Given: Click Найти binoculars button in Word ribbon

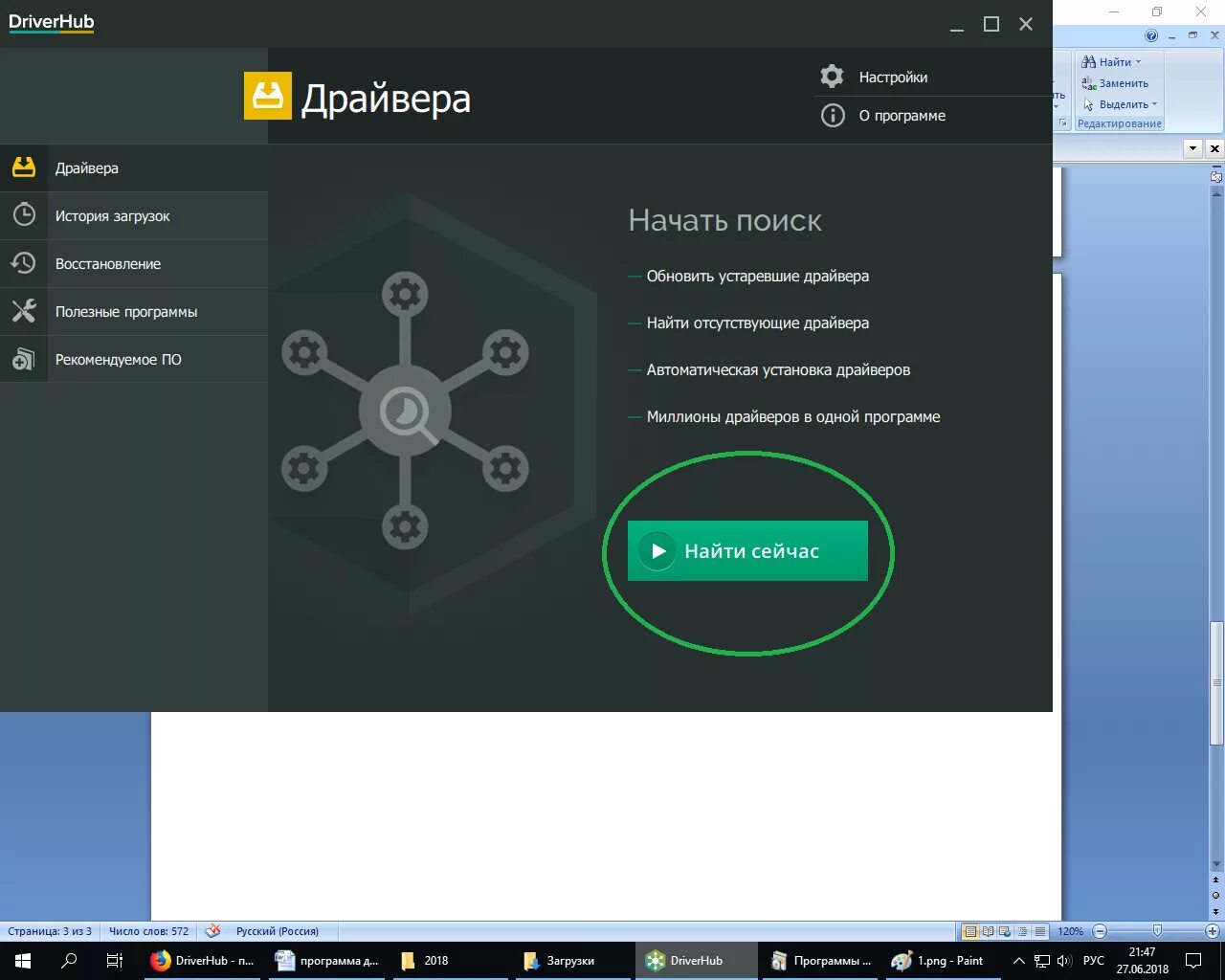Looking at the screenshot, I should (x=1107, y=62).
